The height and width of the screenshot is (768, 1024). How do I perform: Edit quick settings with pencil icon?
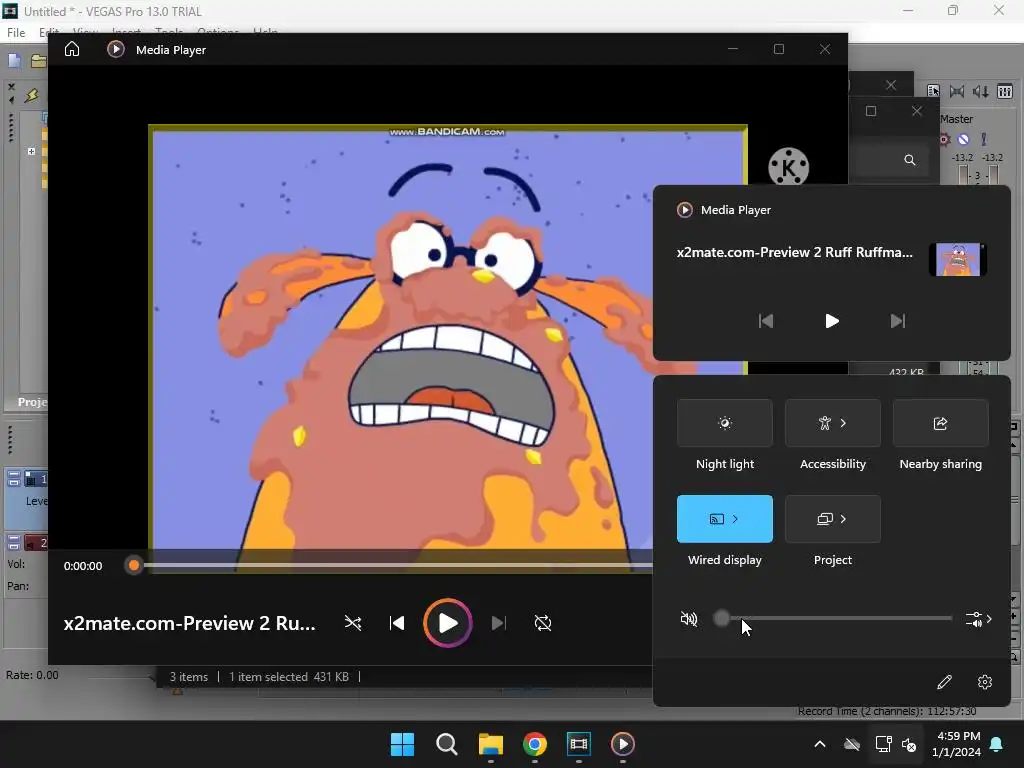pyautogui.click(x=944, y=682)
